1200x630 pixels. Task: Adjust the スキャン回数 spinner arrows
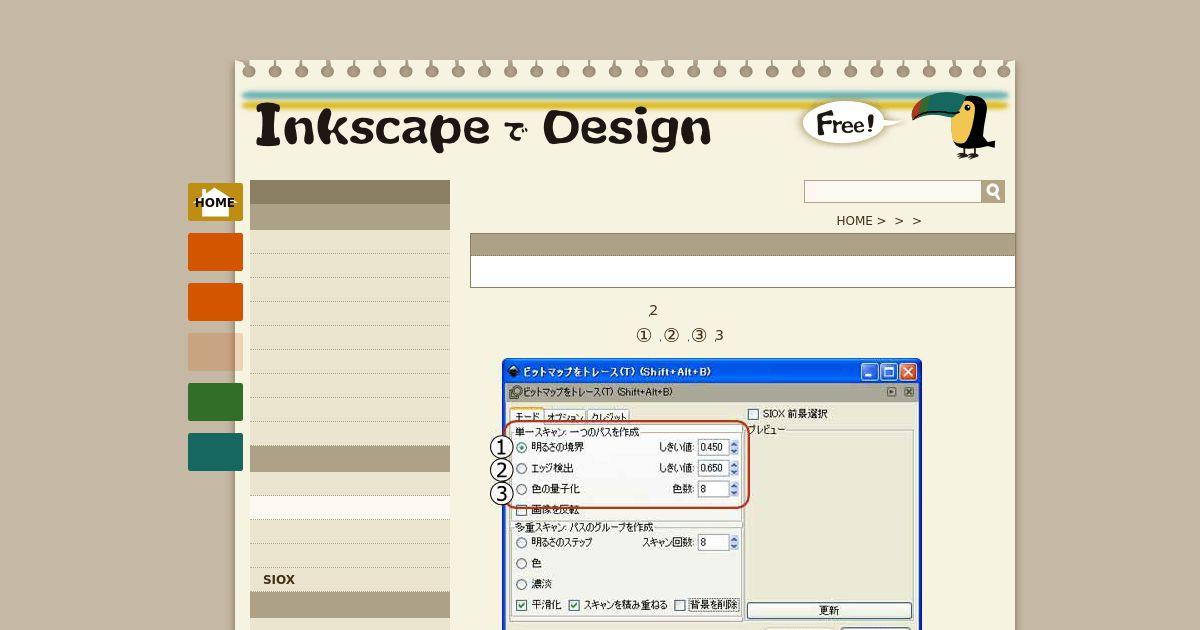pyautogui.click(x=734, y=542)
